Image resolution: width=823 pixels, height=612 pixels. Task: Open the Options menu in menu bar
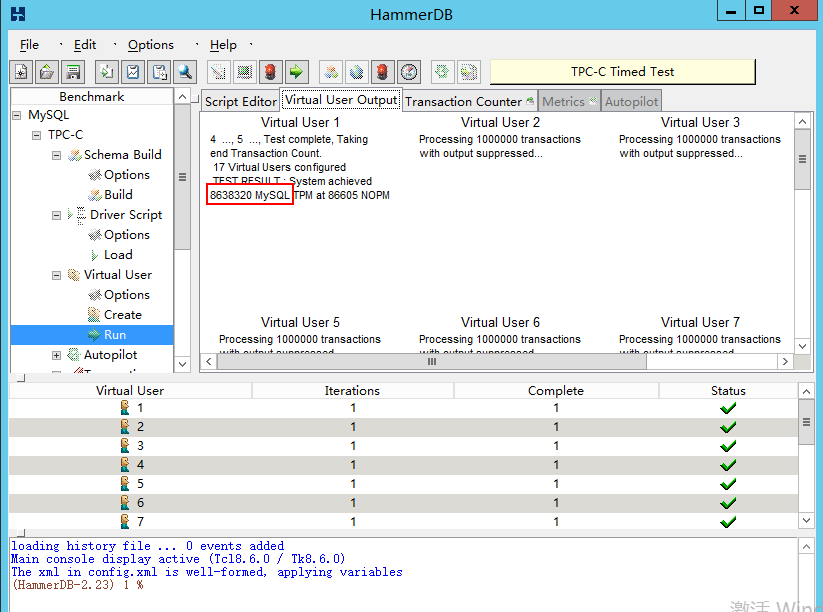(x=150, y=45)
